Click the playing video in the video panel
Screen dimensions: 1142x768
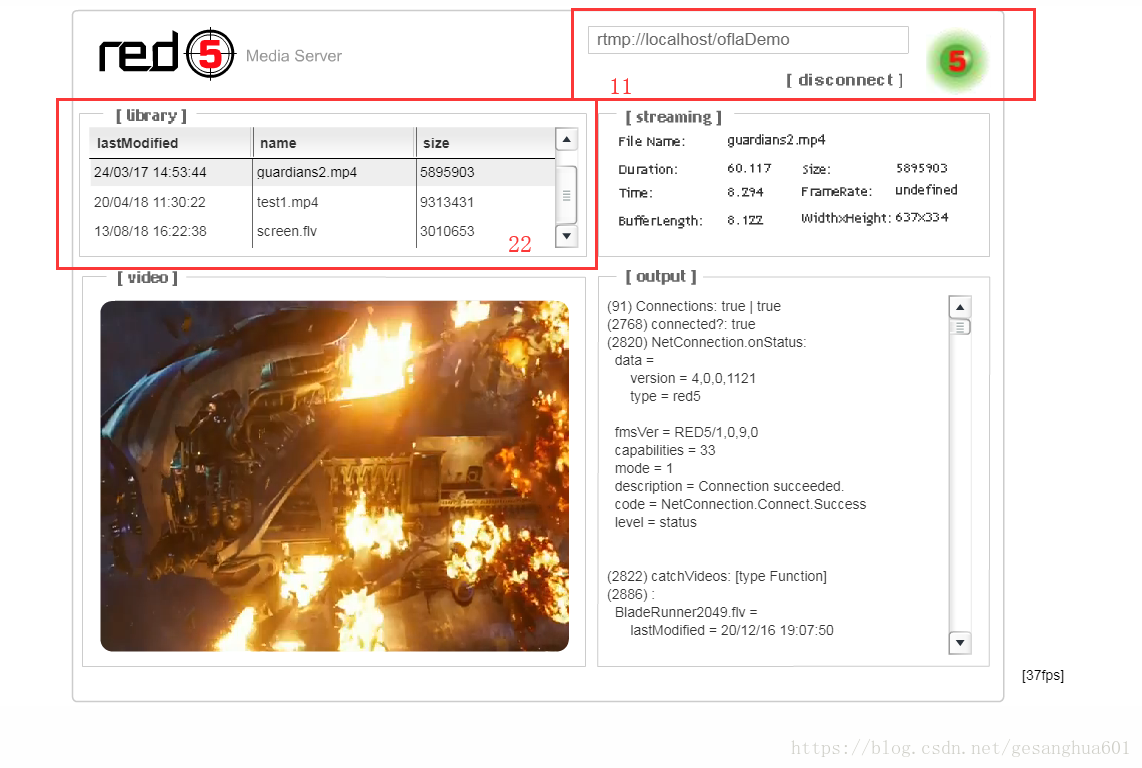[334, 476]
